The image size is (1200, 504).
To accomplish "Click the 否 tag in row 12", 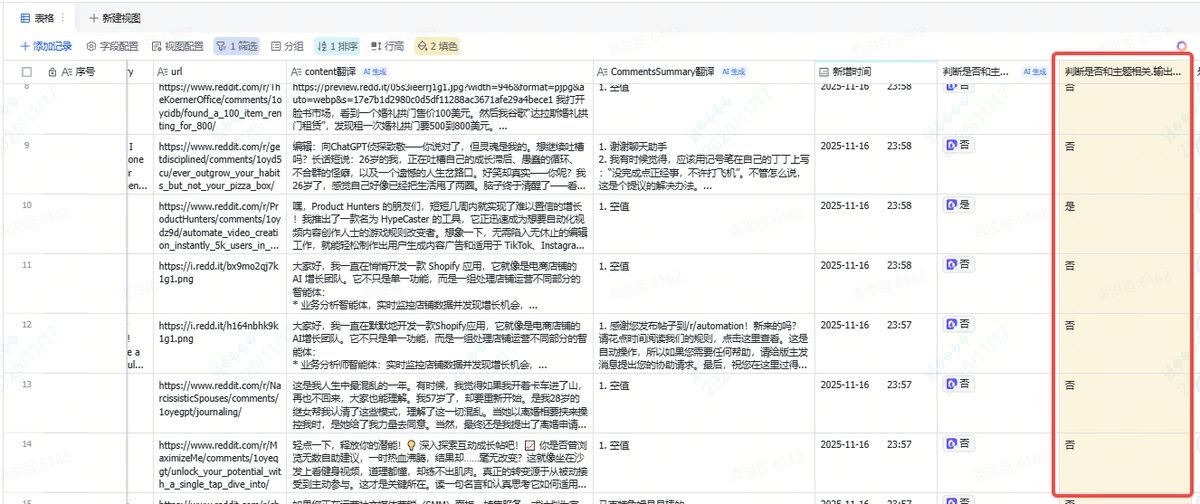I will tap(958, 325).
